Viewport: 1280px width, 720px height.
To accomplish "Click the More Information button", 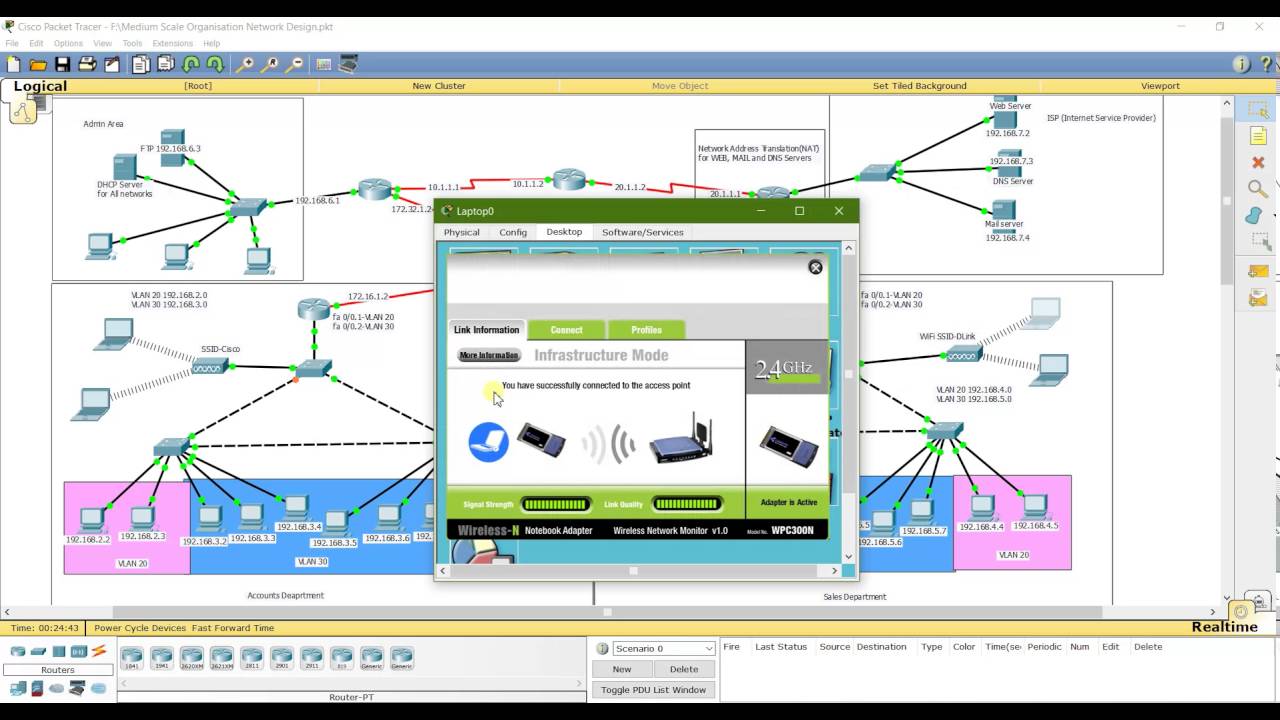I will click(x=489, y=355).
